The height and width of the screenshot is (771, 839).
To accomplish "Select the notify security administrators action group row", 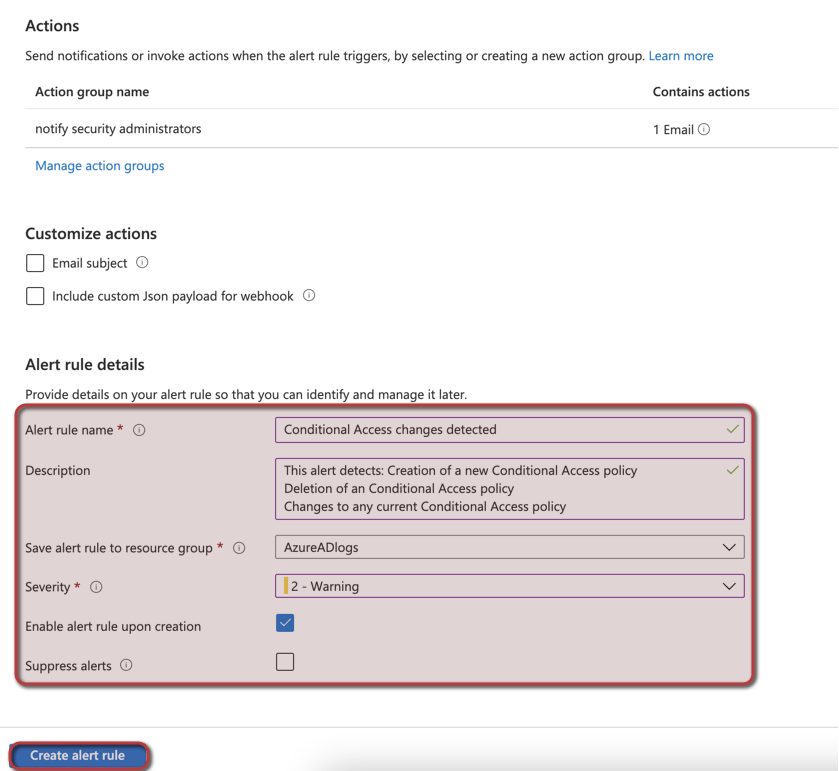I will pyautogui.click(x=118, y=129).
